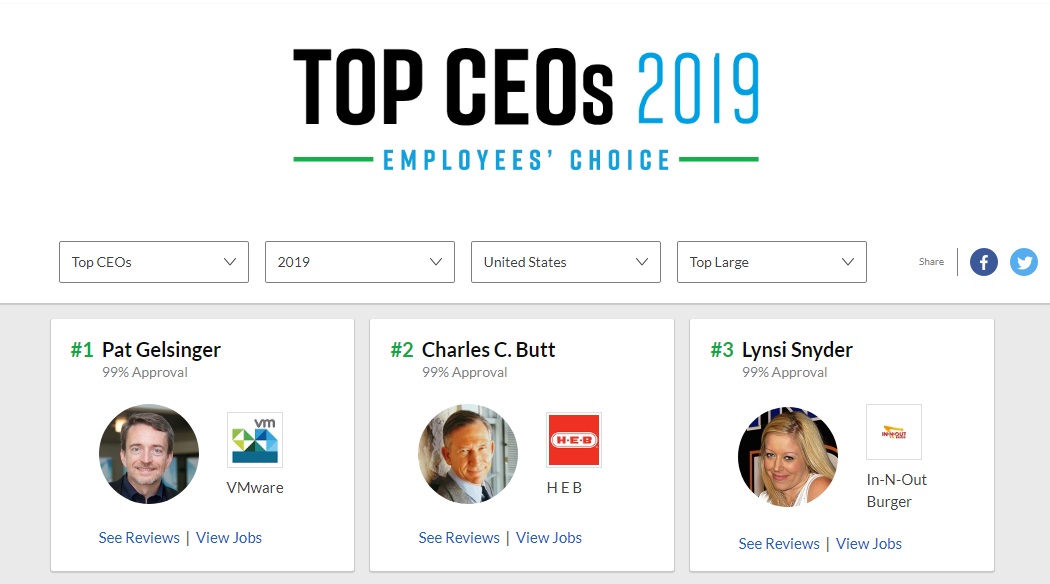
Task: Share the page on Facebook
Action: click(x=984, y=262)
